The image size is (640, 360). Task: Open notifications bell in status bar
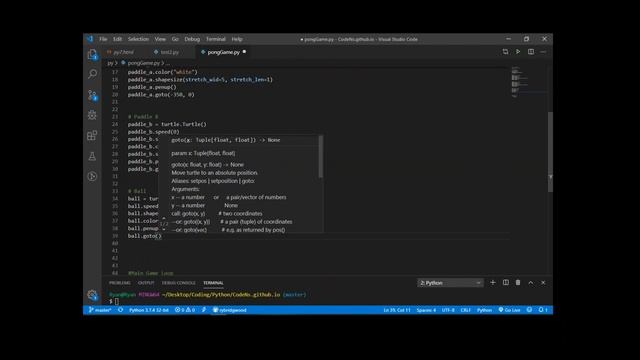click(543, 310)
